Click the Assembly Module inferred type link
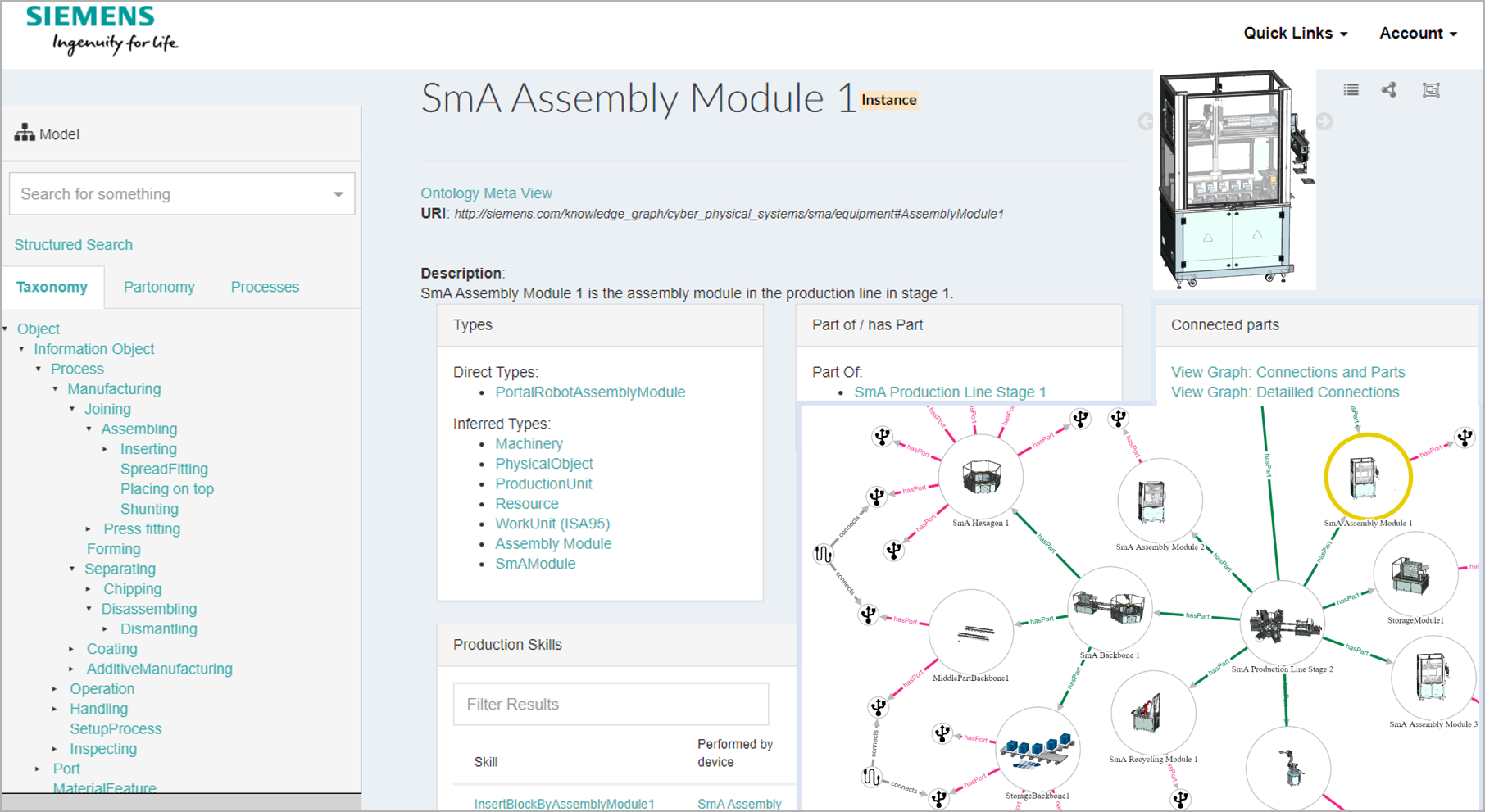 [553, 543]
